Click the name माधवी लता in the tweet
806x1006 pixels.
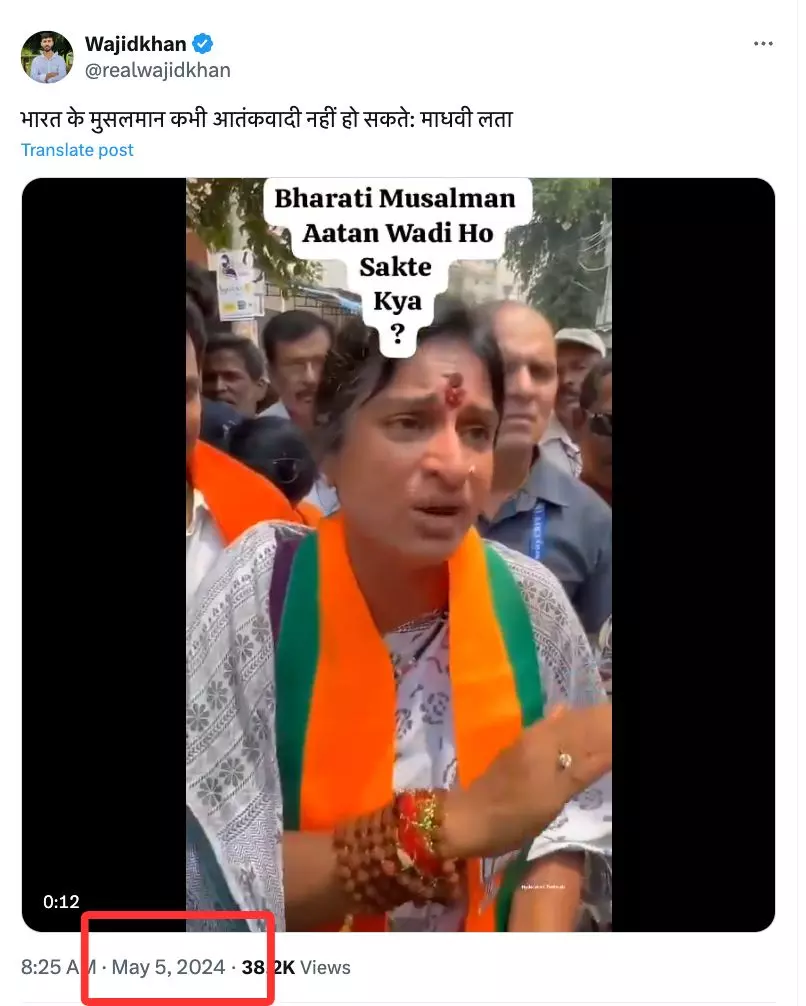click(x=467, y=120)
